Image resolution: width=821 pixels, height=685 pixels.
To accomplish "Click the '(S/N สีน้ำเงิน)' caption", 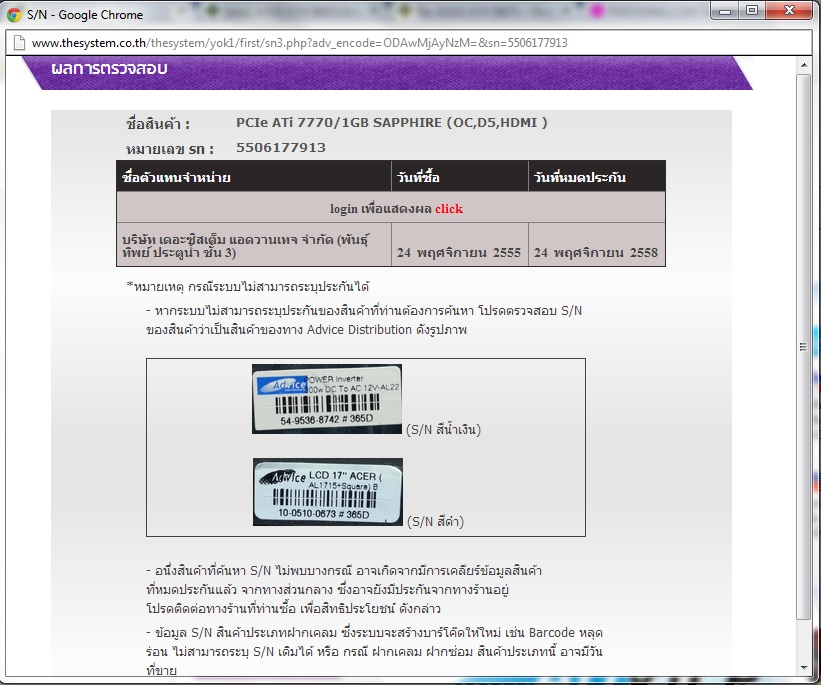I will pyautogui.click(x=443, y=429).
